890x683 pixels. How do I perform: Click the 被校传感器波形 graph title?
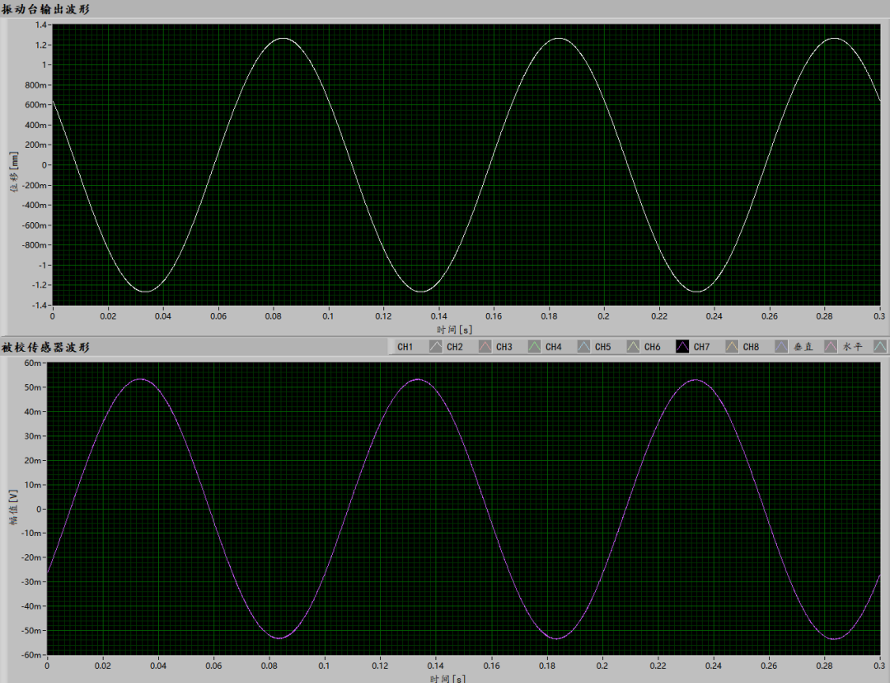click(45, 347)
